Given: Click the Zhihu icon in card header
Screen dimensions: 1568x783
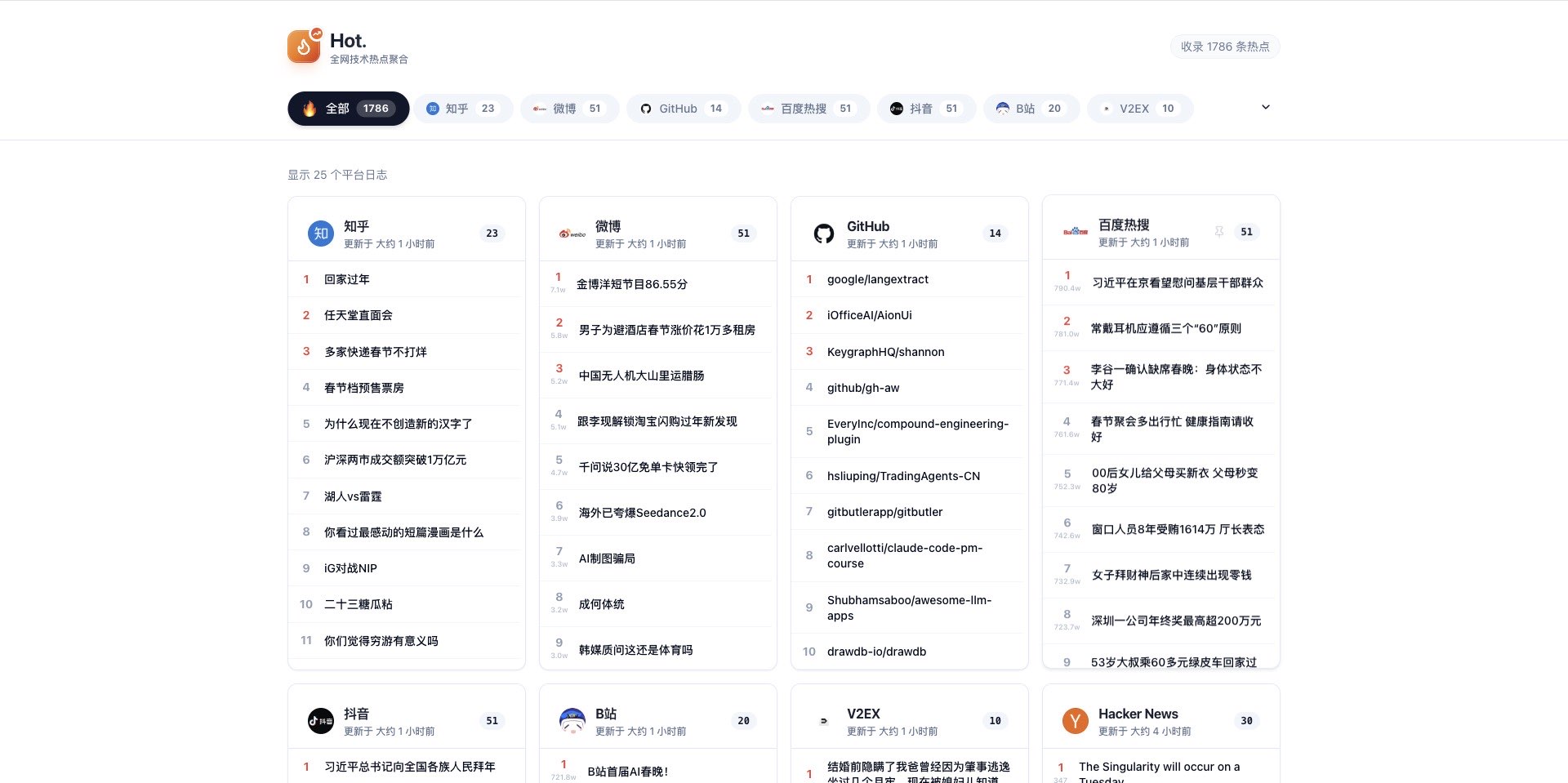Looking at the screenshot, I should pyautogui.click(x=321, y=234).
